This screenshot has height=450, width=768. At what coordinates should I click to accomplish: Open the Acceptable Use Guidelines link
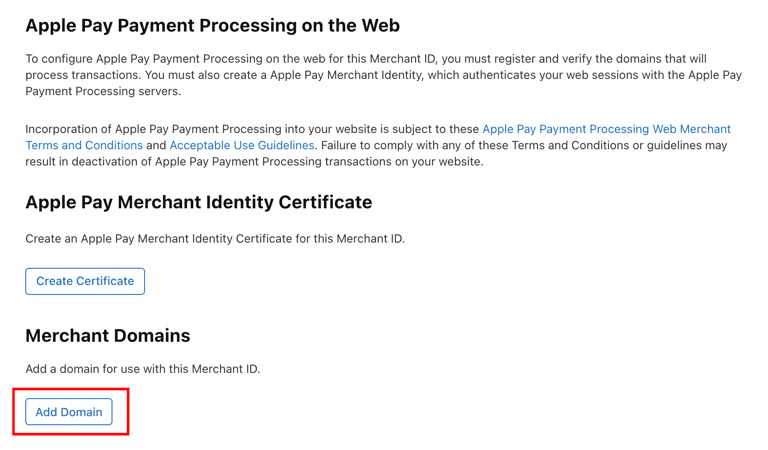242,145
